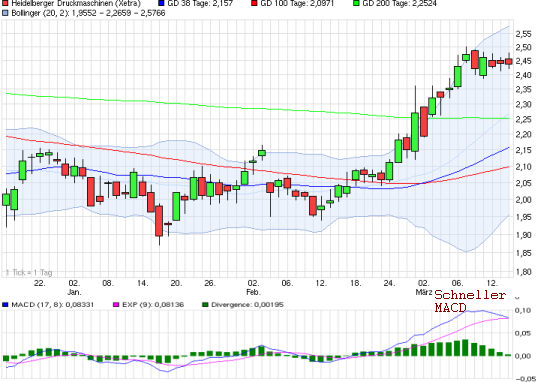Viewport: 541px width, 382px height.
Task: Click the light-blue Bollinger legend swatch
Action: click(5, 13)
